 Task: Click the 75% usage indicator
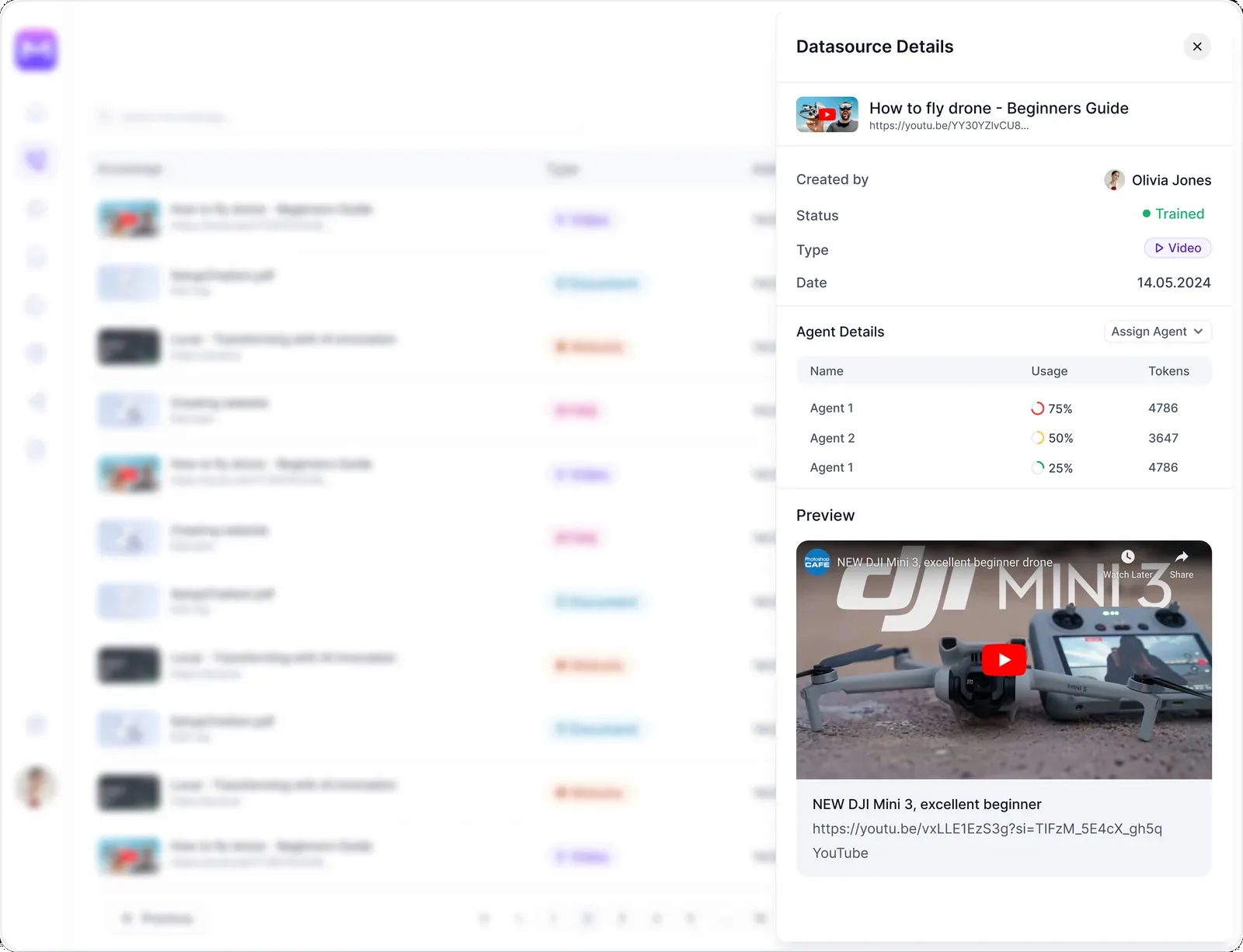(x=1052, y=408)
